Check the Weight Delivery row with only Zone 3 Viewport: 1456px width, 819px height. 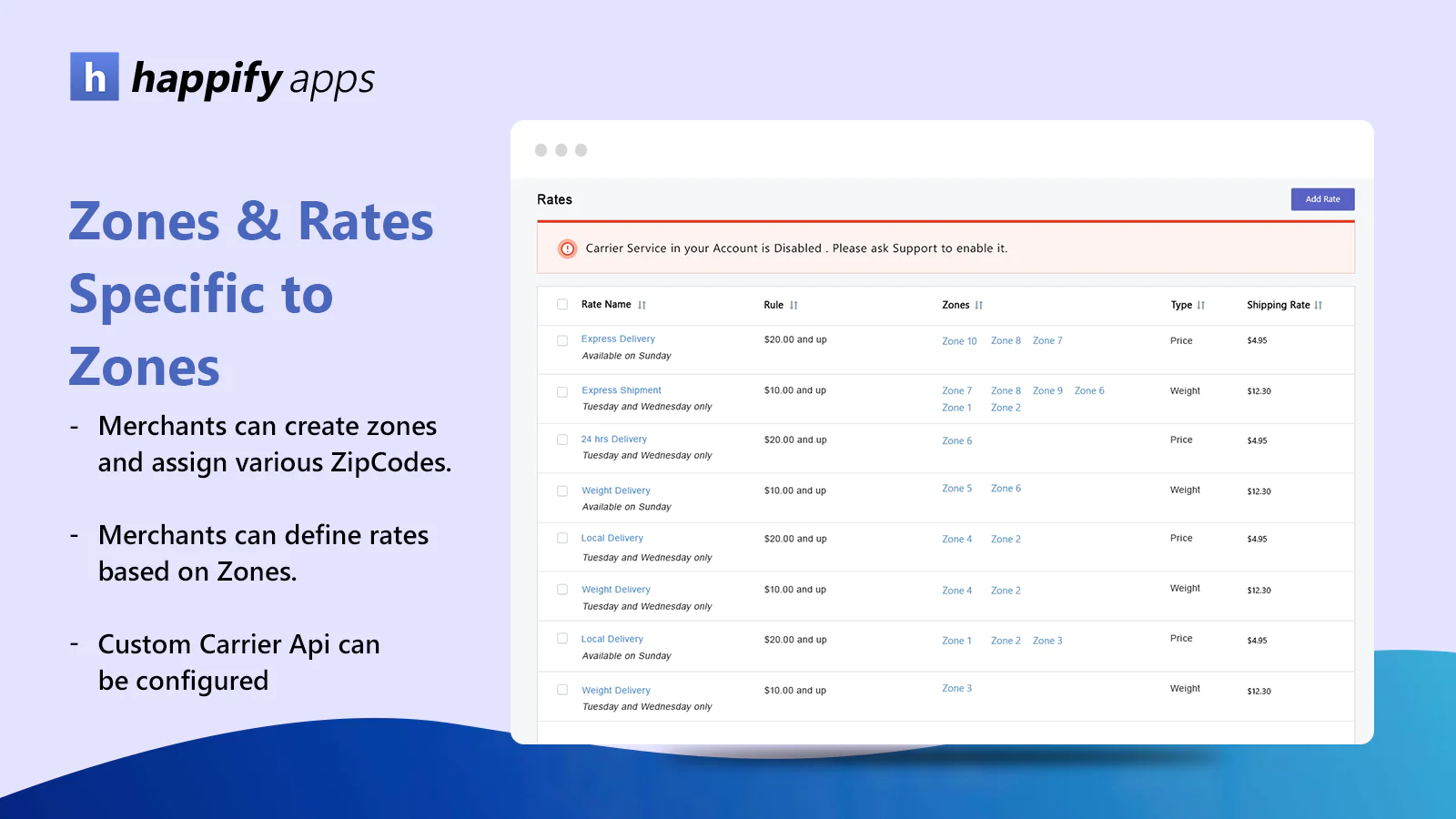click(x=562, y=690)
